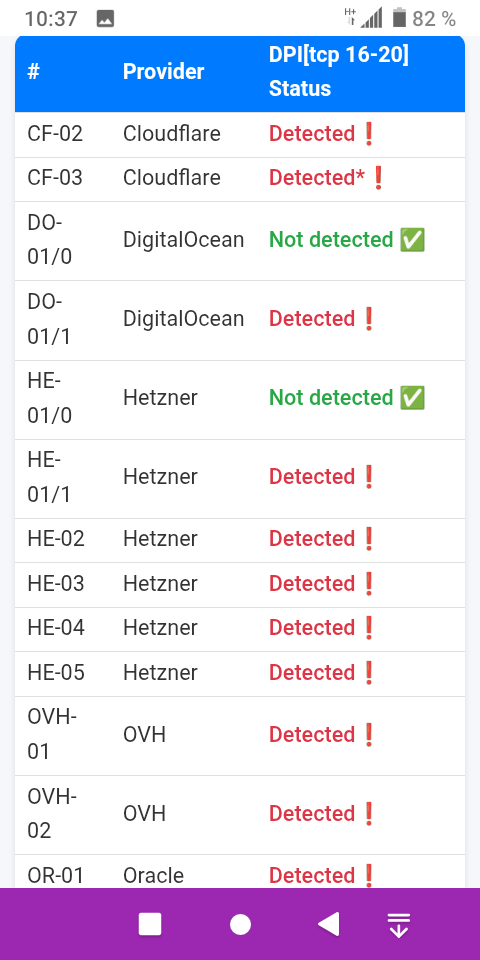480x960 pixels.
Task: Tap the battery icon in status bar
Action: pyautogui.click(x=399, y=18)
